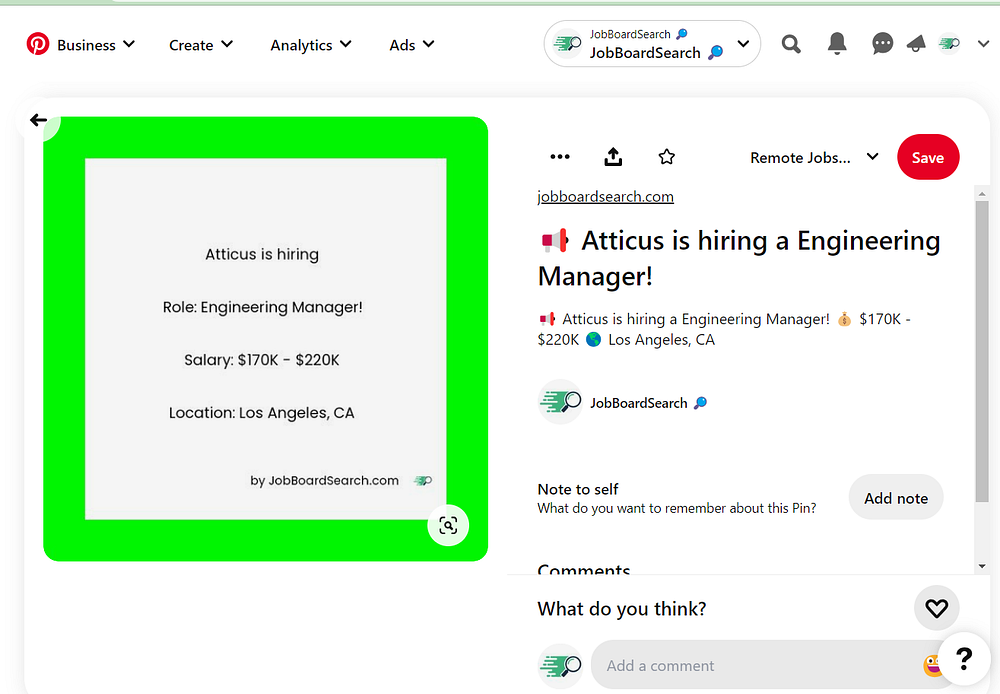This screenshot has width=1000, height=694.
Task: Expand the accounts chevron at far right
Action: tap(983, 44)
